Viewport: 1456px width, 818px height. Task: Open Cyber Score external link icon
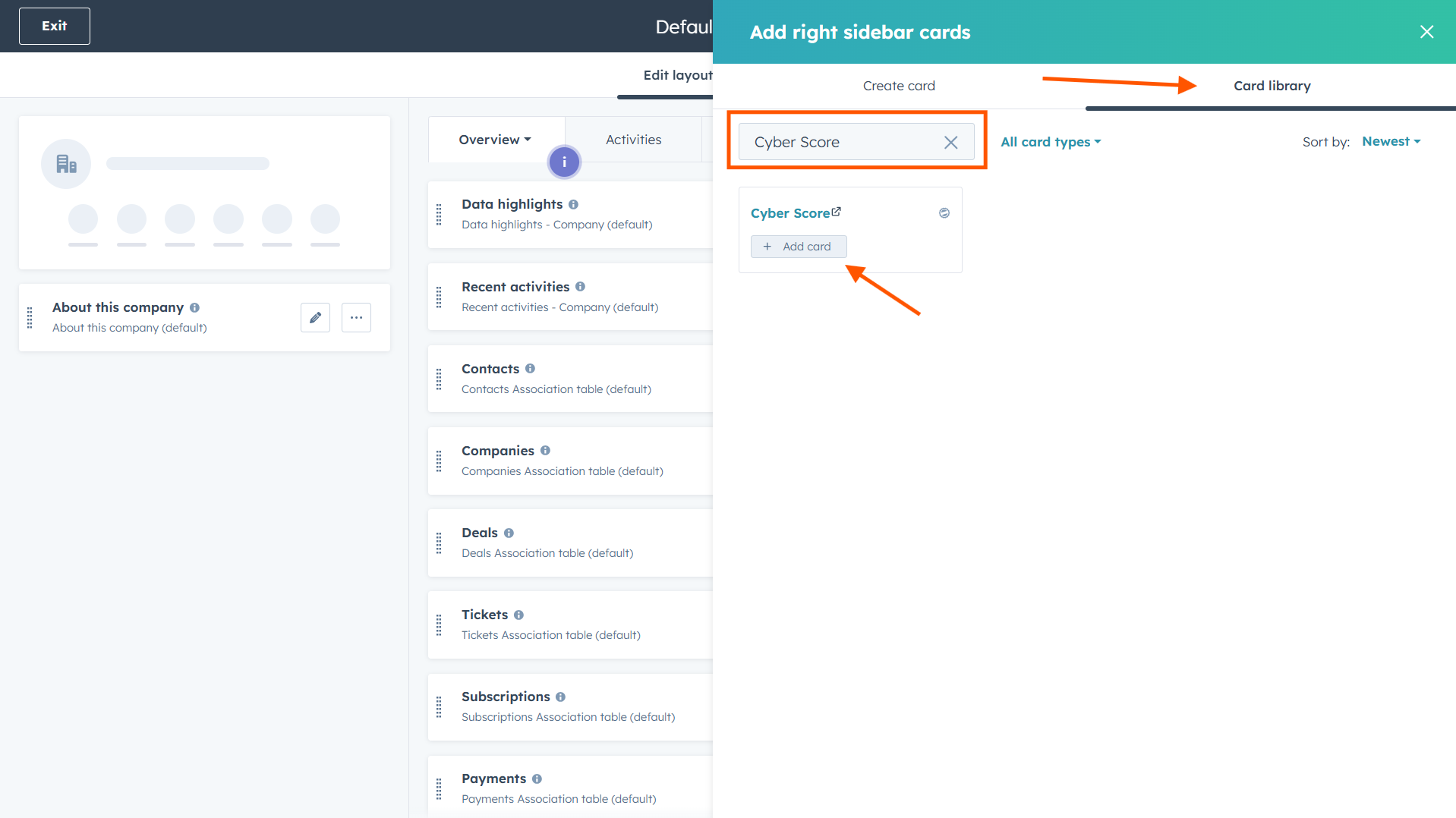837,212
